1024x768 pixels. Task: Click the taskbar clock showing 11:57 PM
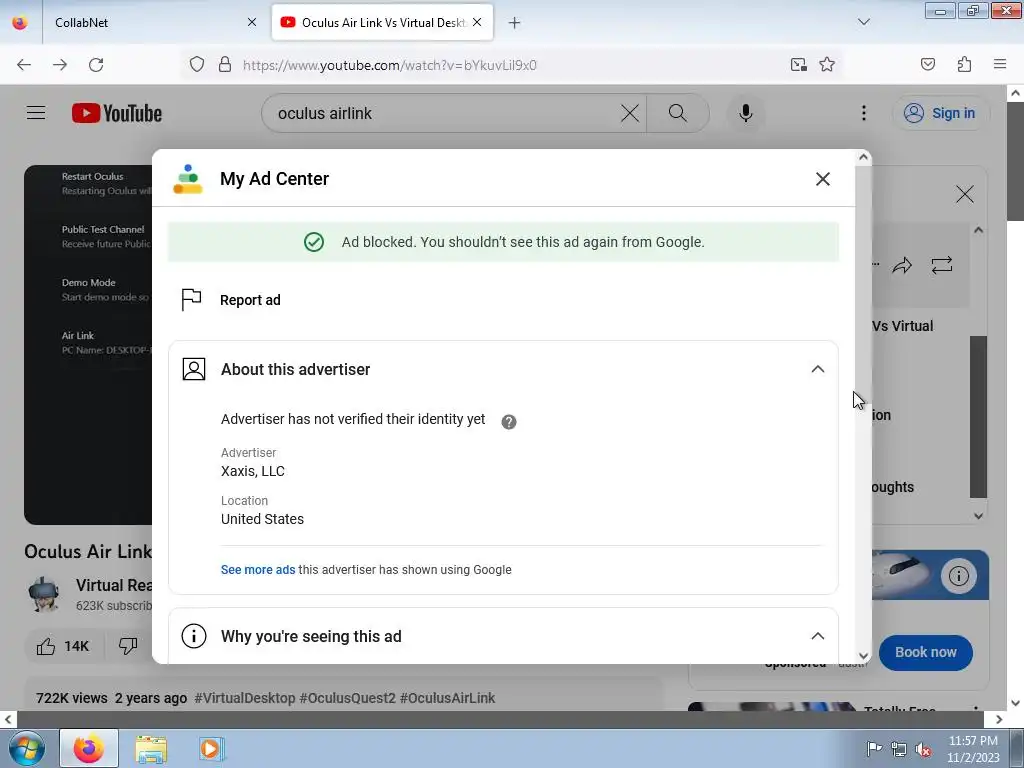[x=972, y=749]
